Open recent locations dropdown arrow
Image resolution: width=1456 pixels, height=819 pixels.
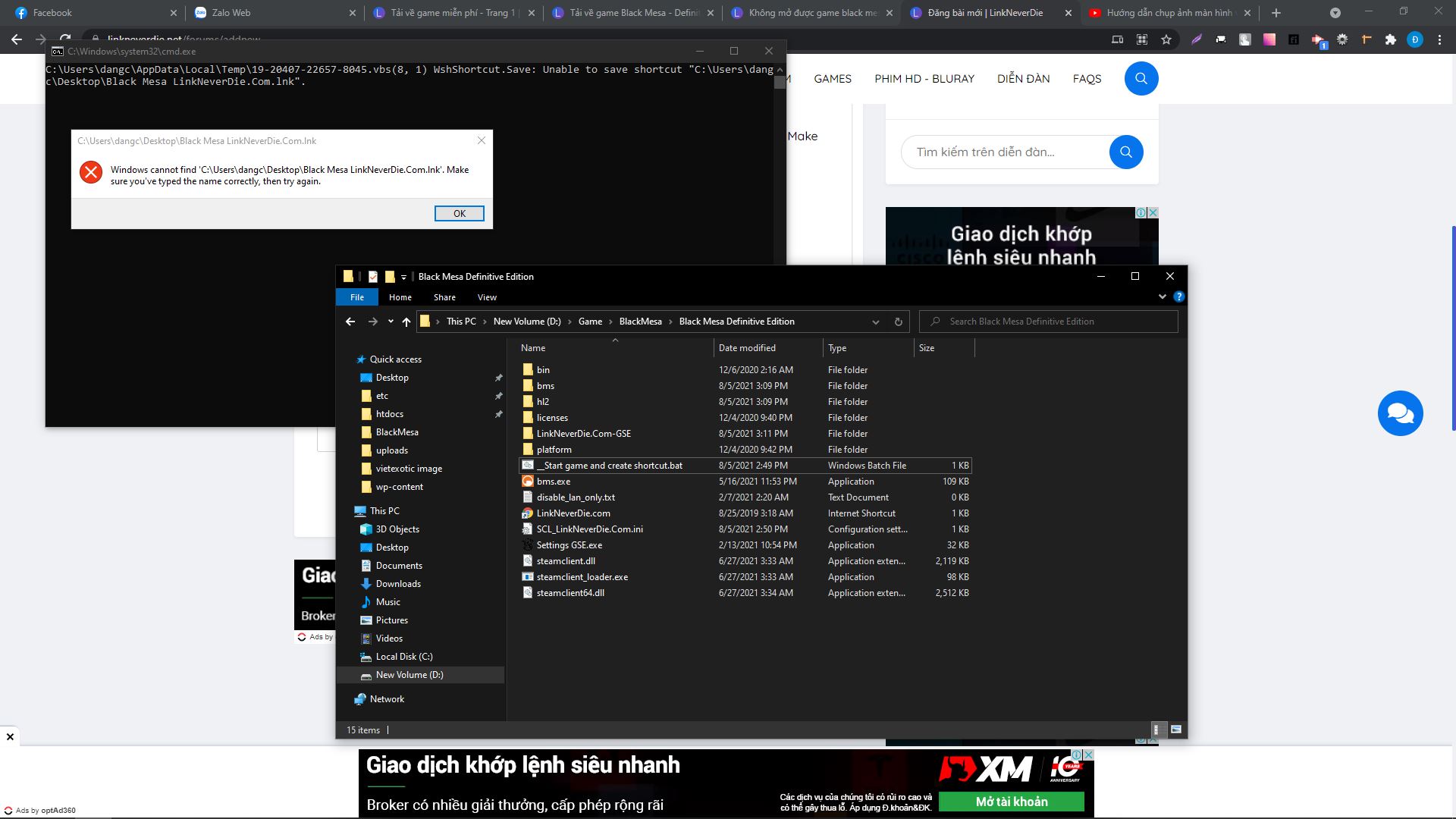[391, 322]
